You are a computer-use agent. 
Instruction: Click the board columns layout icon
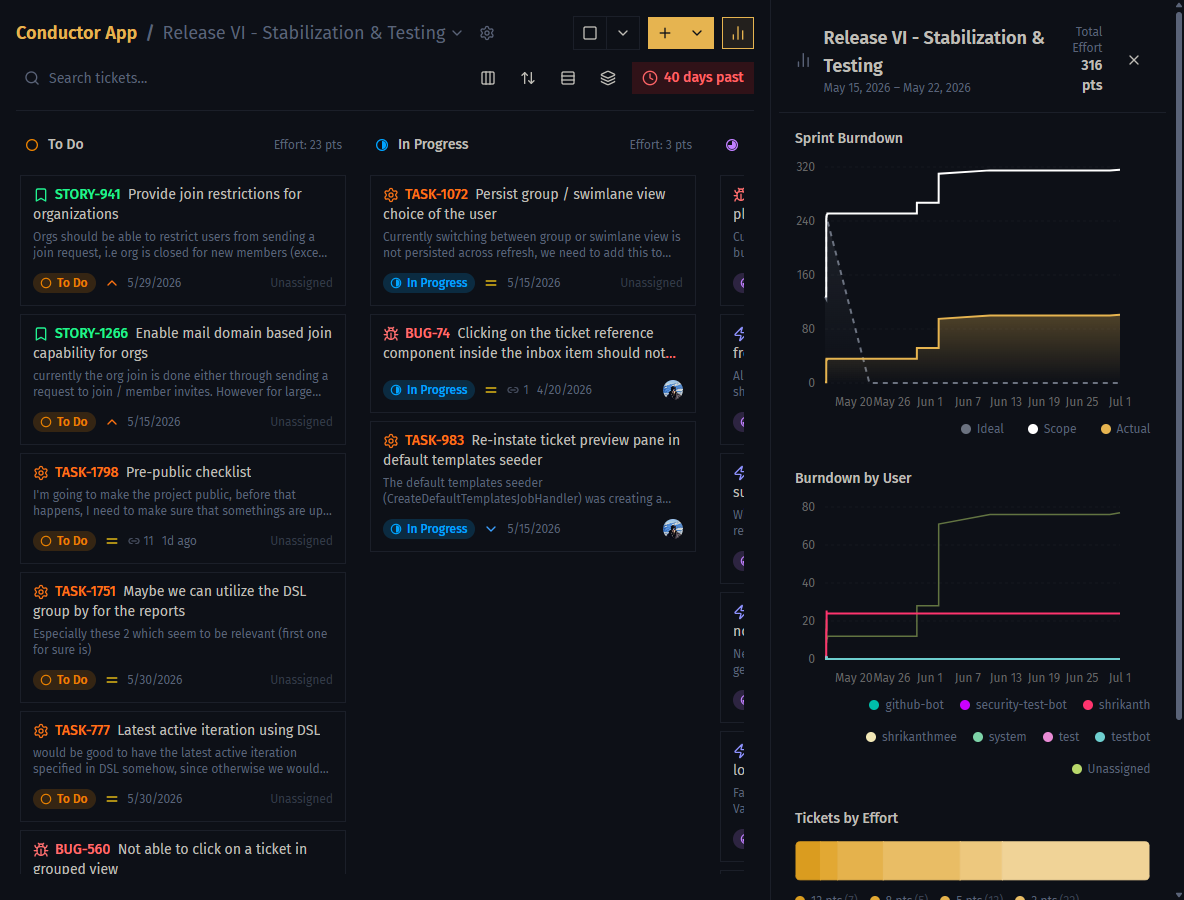488,78
